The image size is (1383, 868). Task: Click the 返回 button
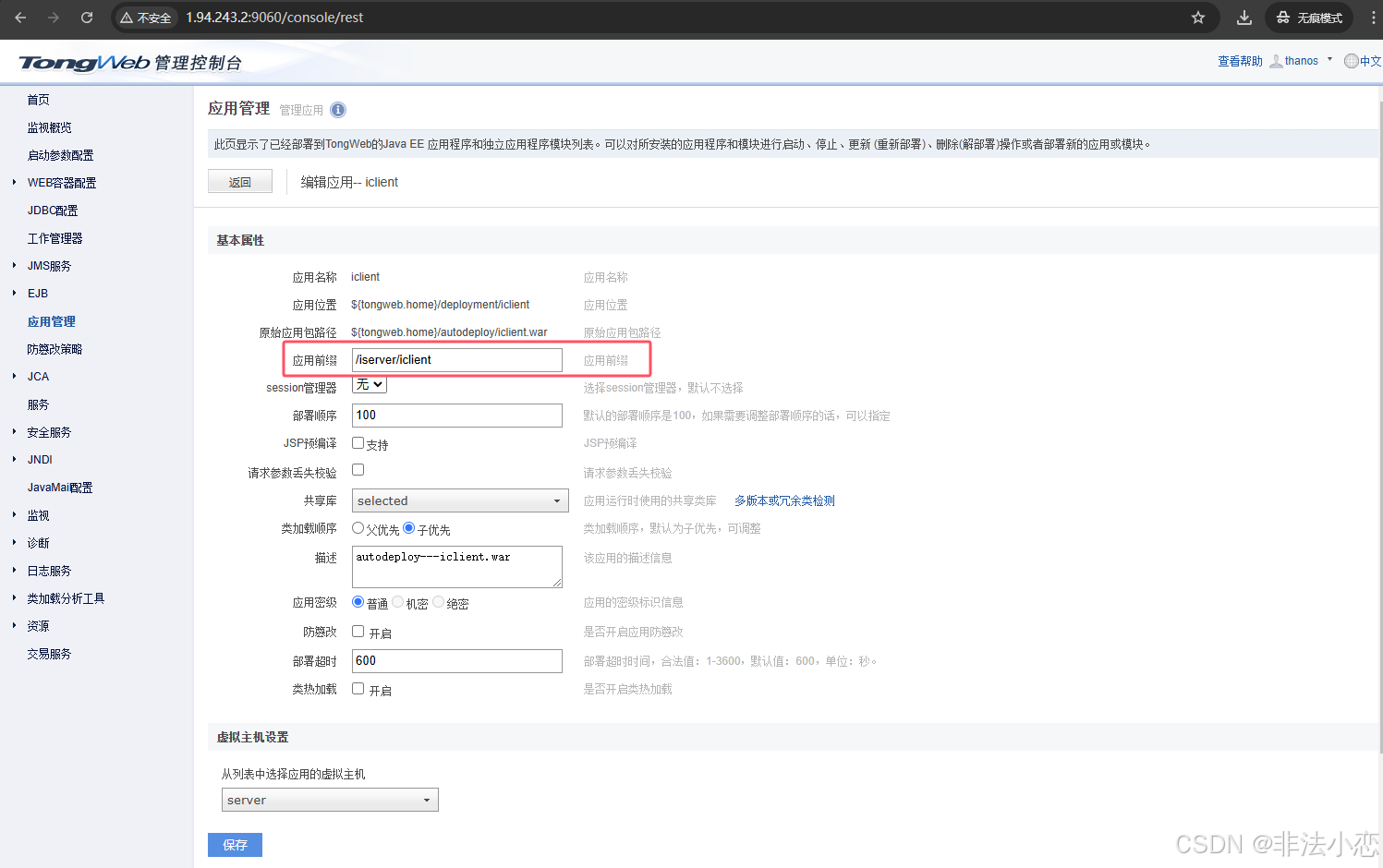coord(240,182)
